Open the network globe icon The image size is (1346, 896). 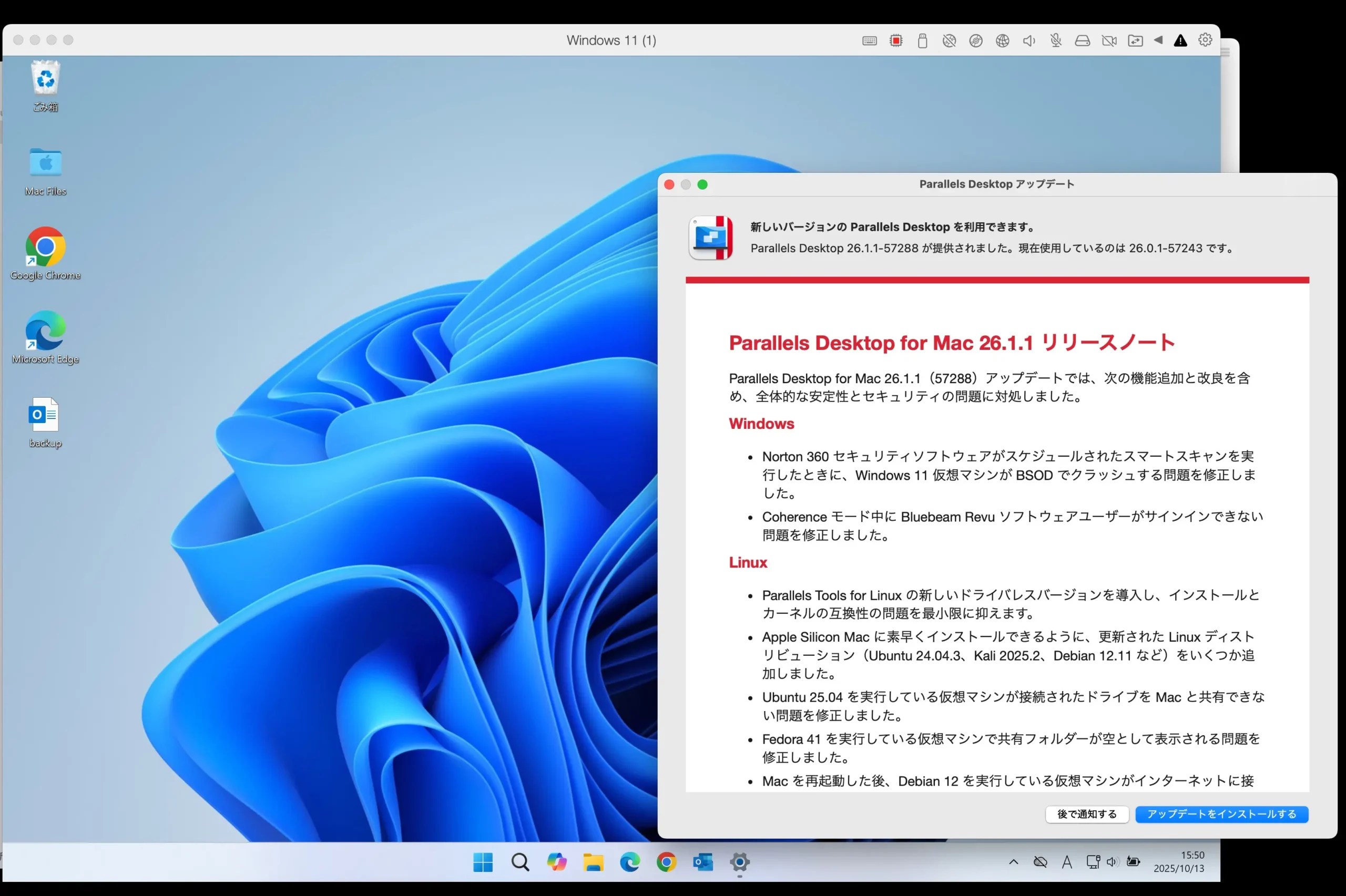(x=1002, y=40)
